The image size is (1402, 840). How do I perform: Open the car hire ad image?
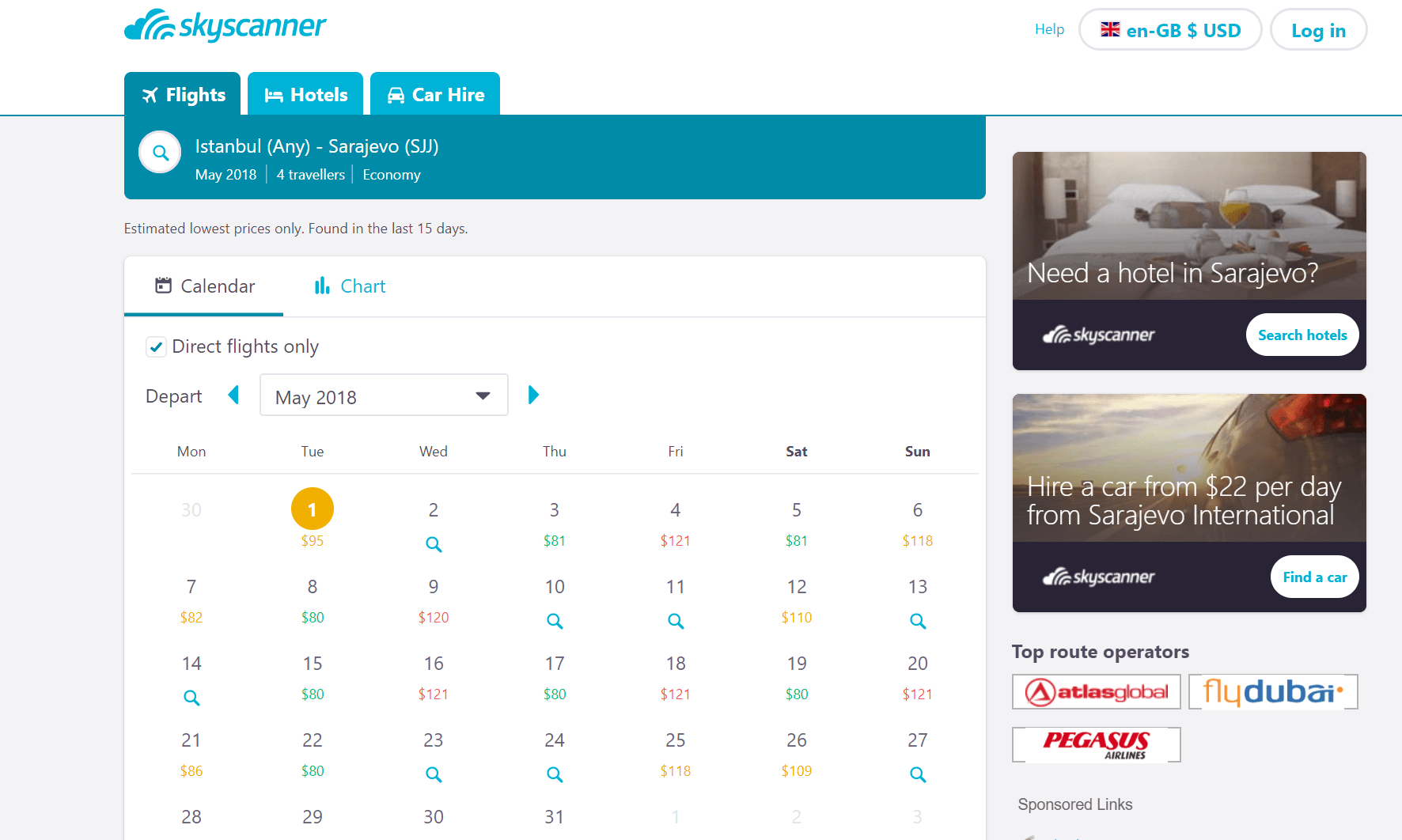click(x=1189, y=467)
